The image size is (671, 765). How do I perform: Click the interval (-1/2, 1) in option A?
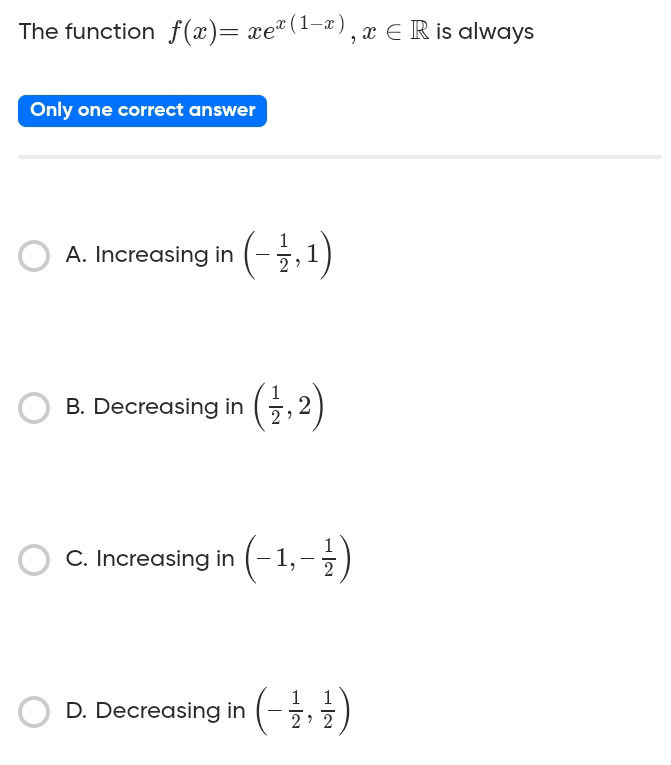point(287,255)
